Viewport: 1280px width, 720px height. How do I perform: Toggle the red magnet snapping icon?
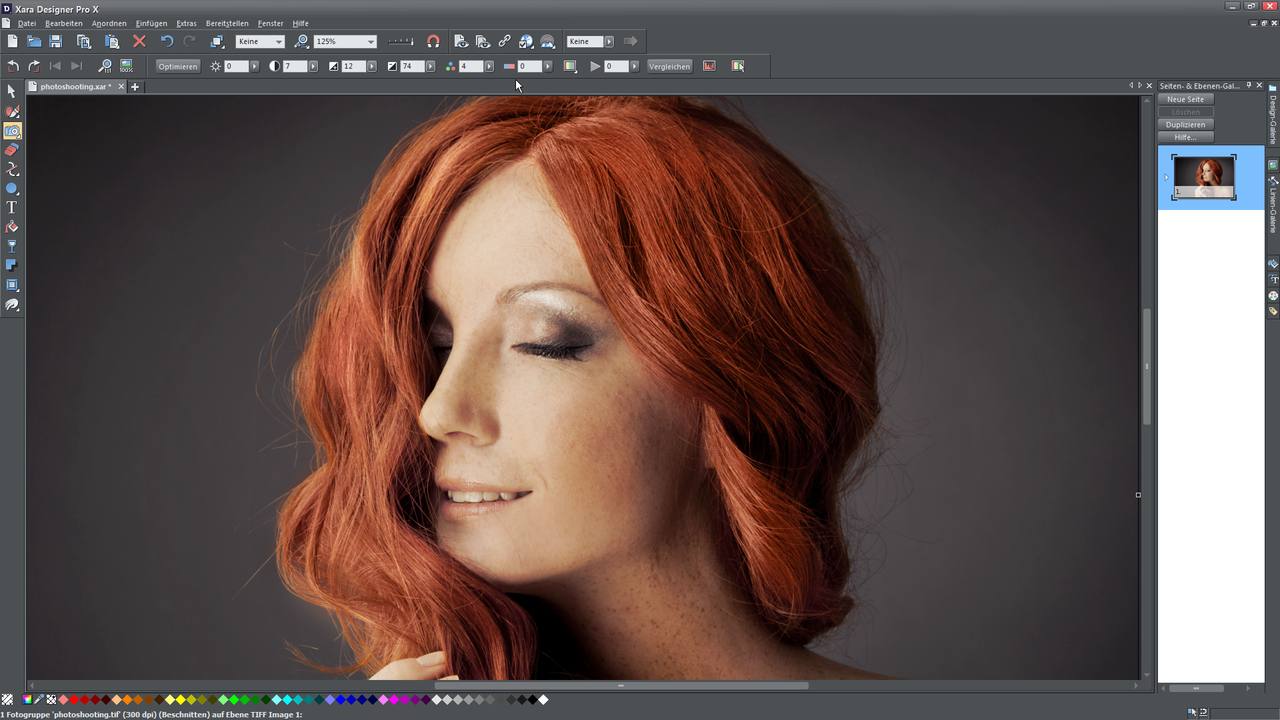[x=433, y=41]
